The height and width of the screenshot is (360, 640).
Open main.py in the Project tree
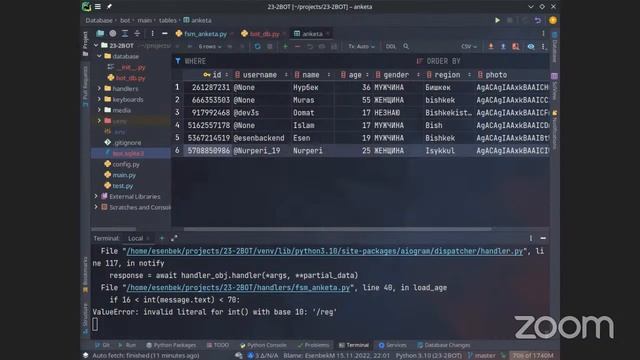(124, 175)
